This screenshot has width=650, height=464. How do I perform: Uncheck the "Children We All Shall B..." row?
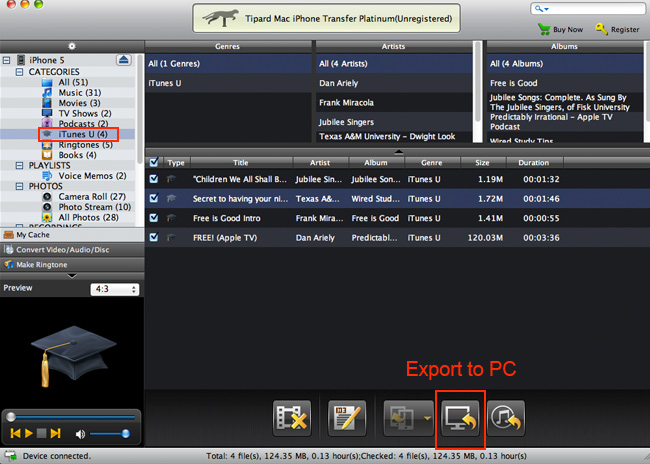[x=154, y=179]
